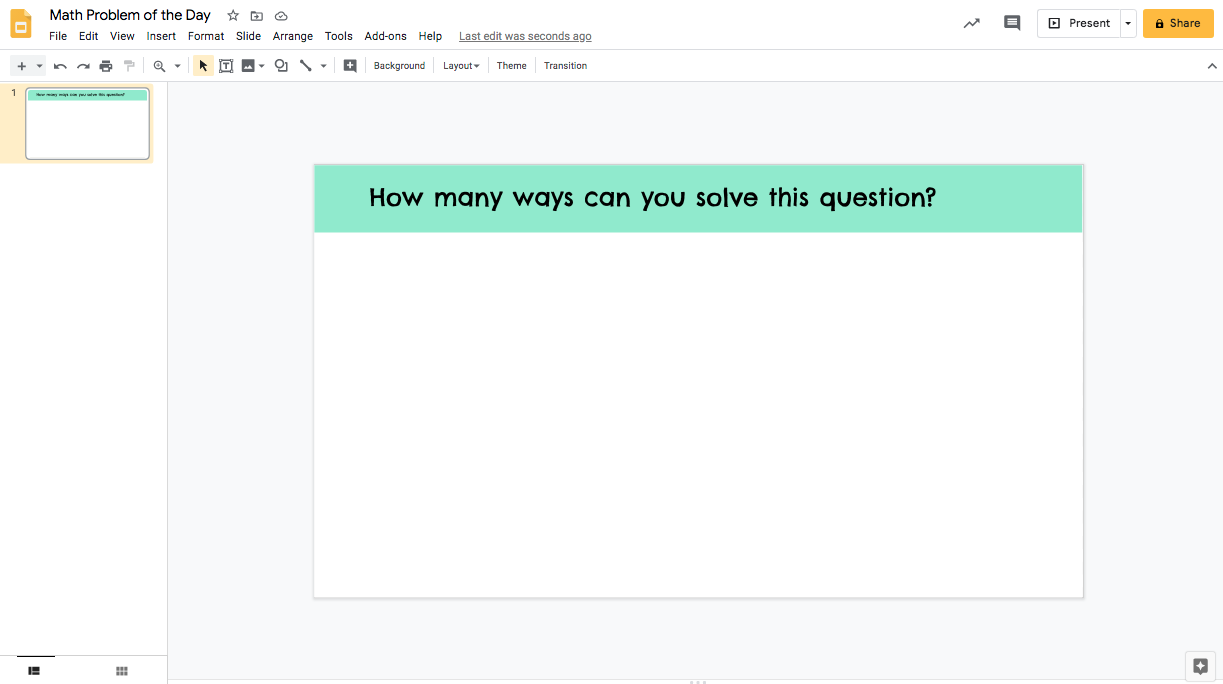
Task: Open comment history
Action: [1011, 22]
